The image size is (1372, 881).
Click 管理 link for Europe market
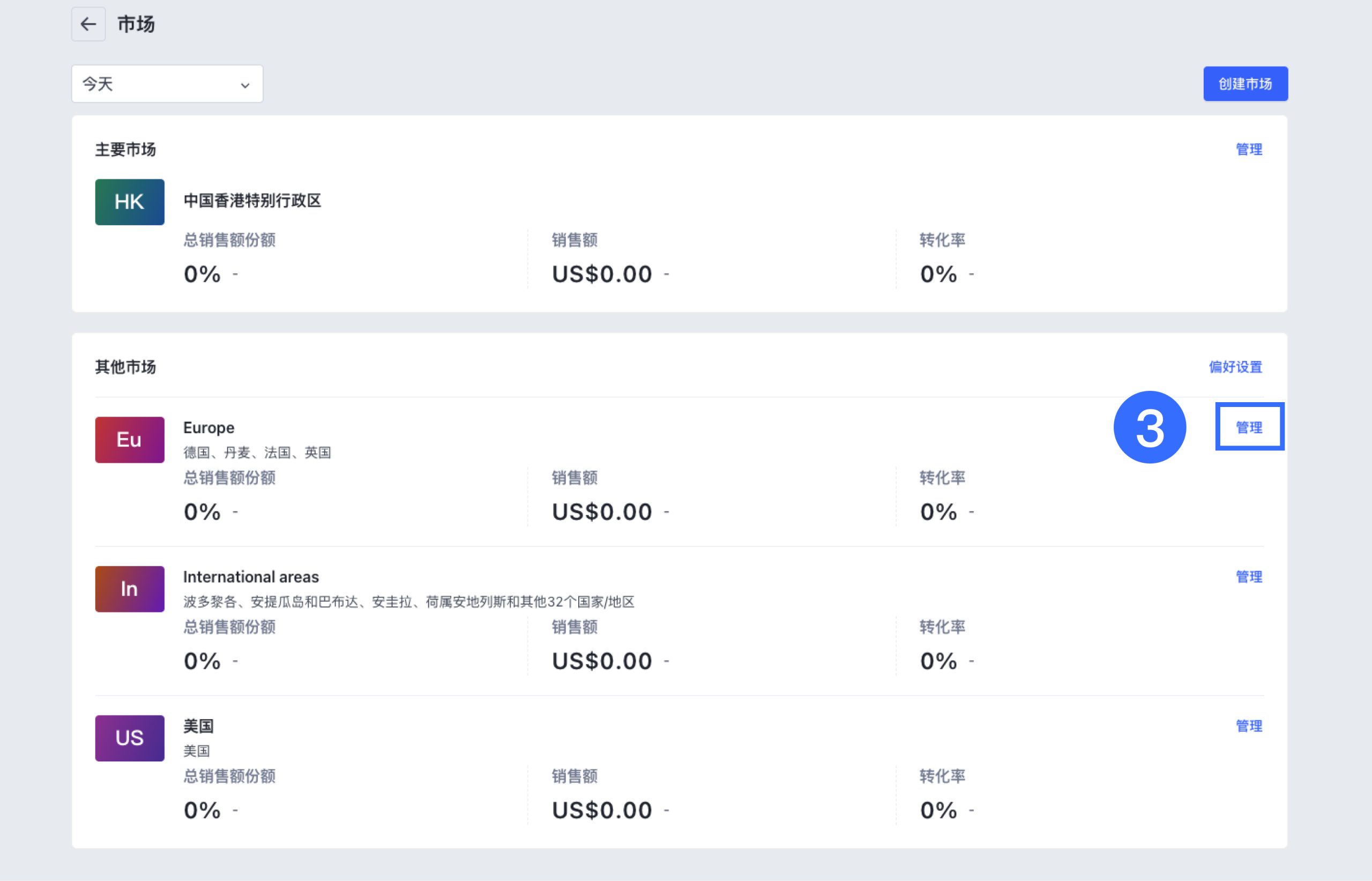tap(1249, 427)
